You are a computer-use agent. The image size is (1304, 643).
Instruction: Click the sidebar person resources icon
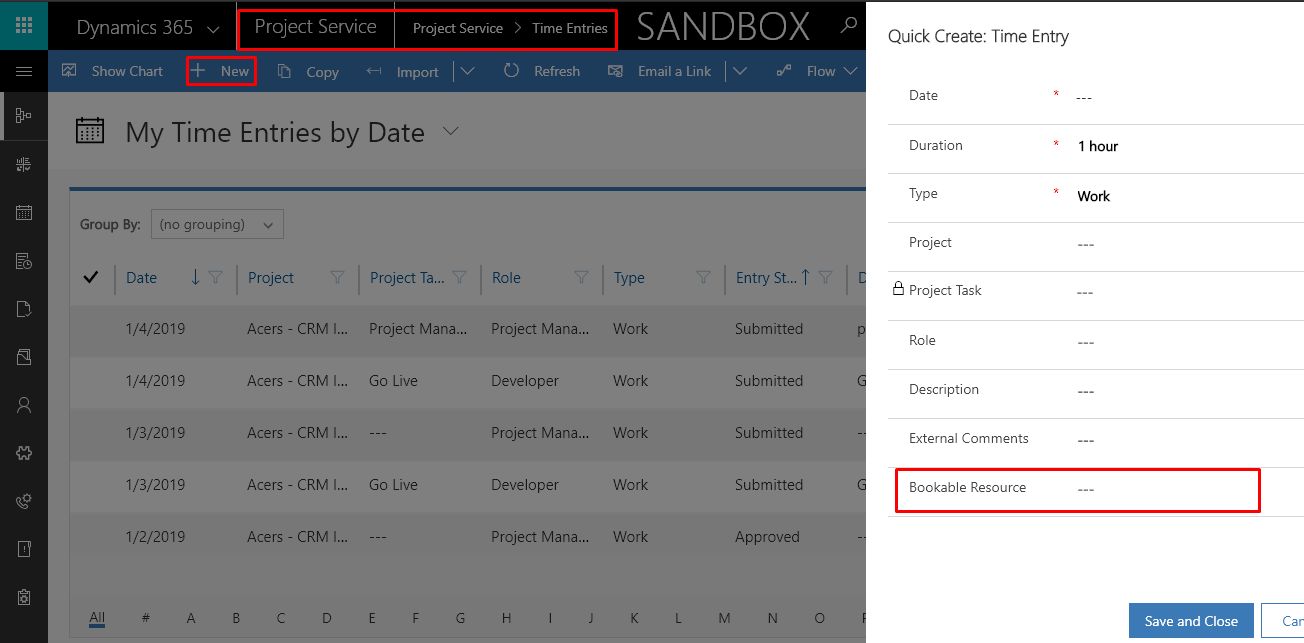tap(24, 405)
